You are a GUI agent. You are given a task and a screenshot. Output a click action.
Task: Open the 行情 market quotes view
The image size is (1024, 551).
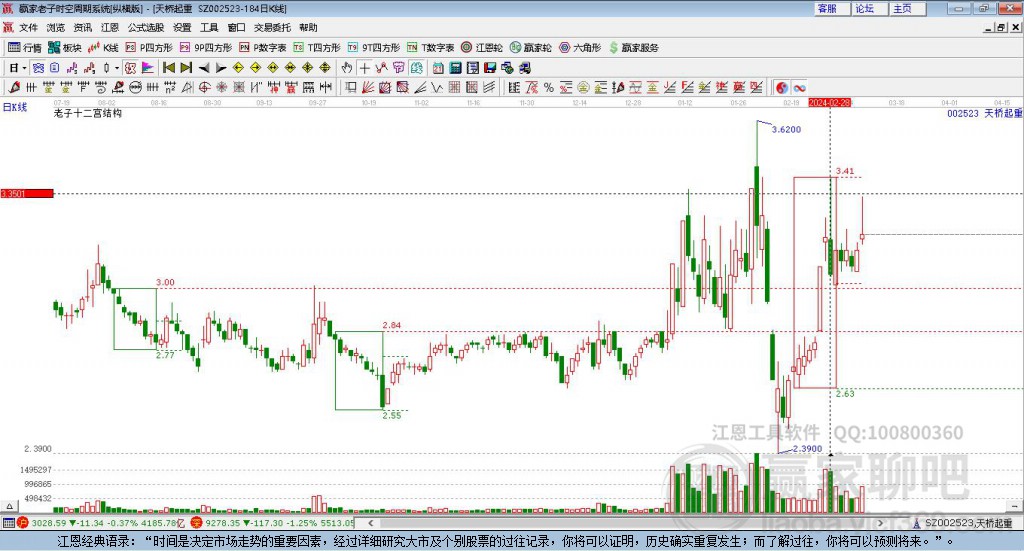tap(25, 48)
